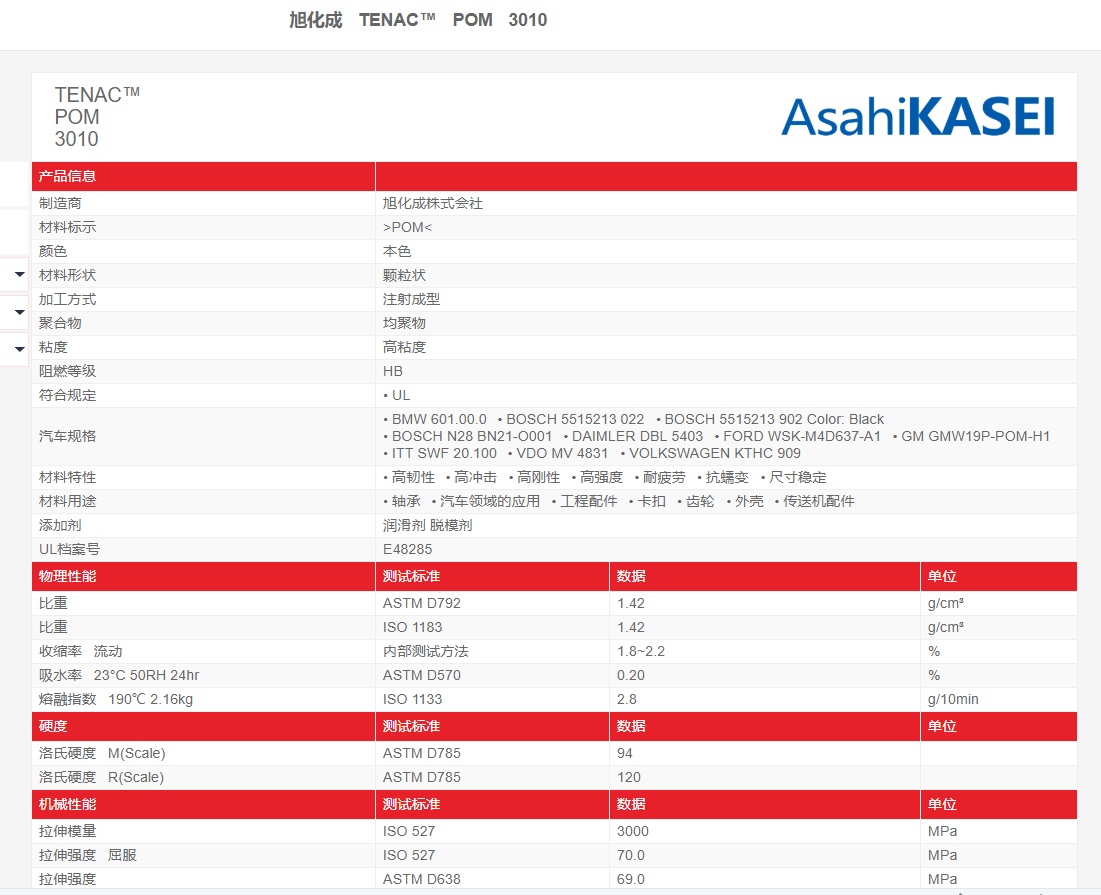The width and height of the screenshot is (1101, 895).
Task: Select "BOSCH 5515213 902 Color: Black"
Action: (x=774, y=419)
